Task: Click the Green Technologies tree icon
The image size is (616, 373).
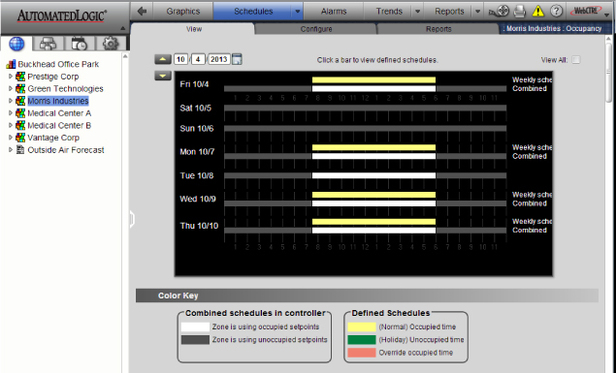Action: 20,88
